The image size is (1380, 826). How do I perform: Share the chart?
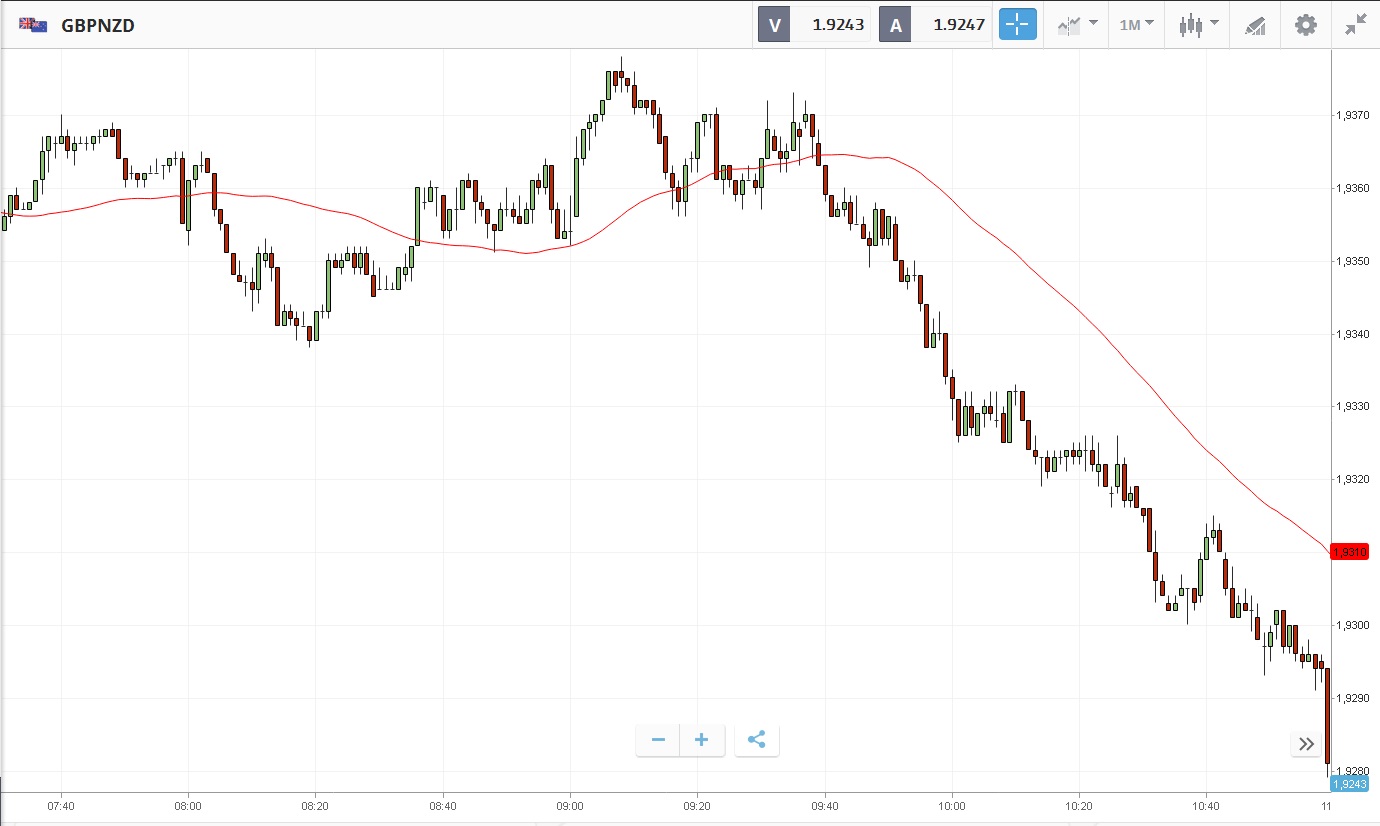757,740
